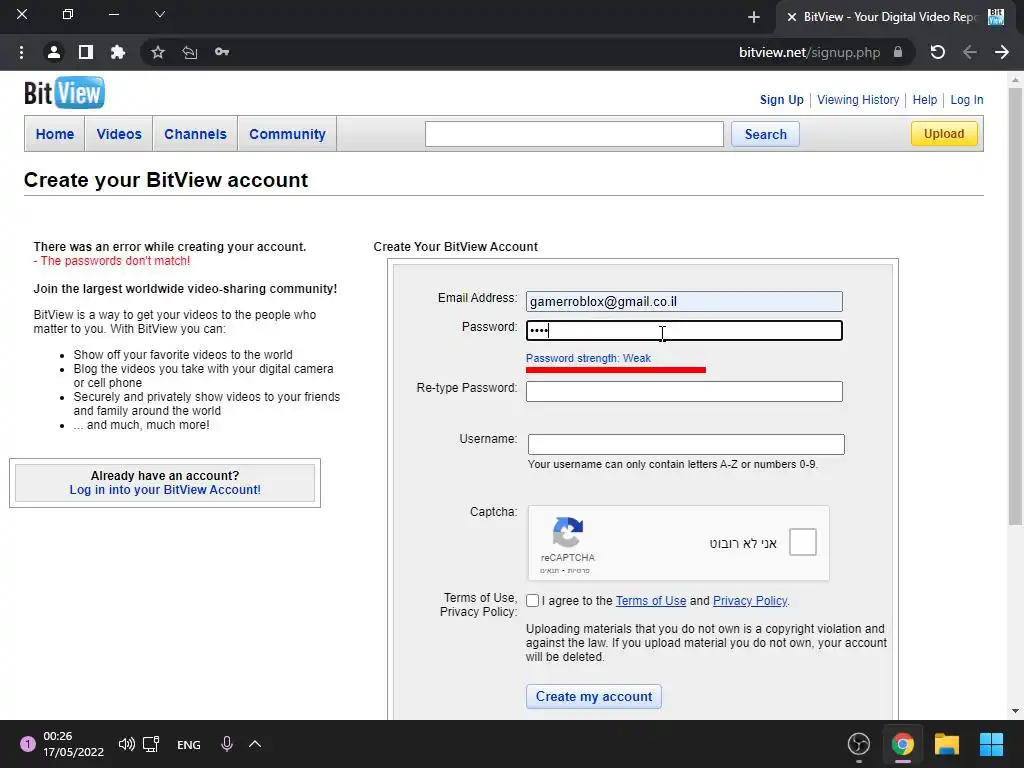Go back using the left arrow
The height and width of the screenshot is (768, 1024).
pos(970,52)
